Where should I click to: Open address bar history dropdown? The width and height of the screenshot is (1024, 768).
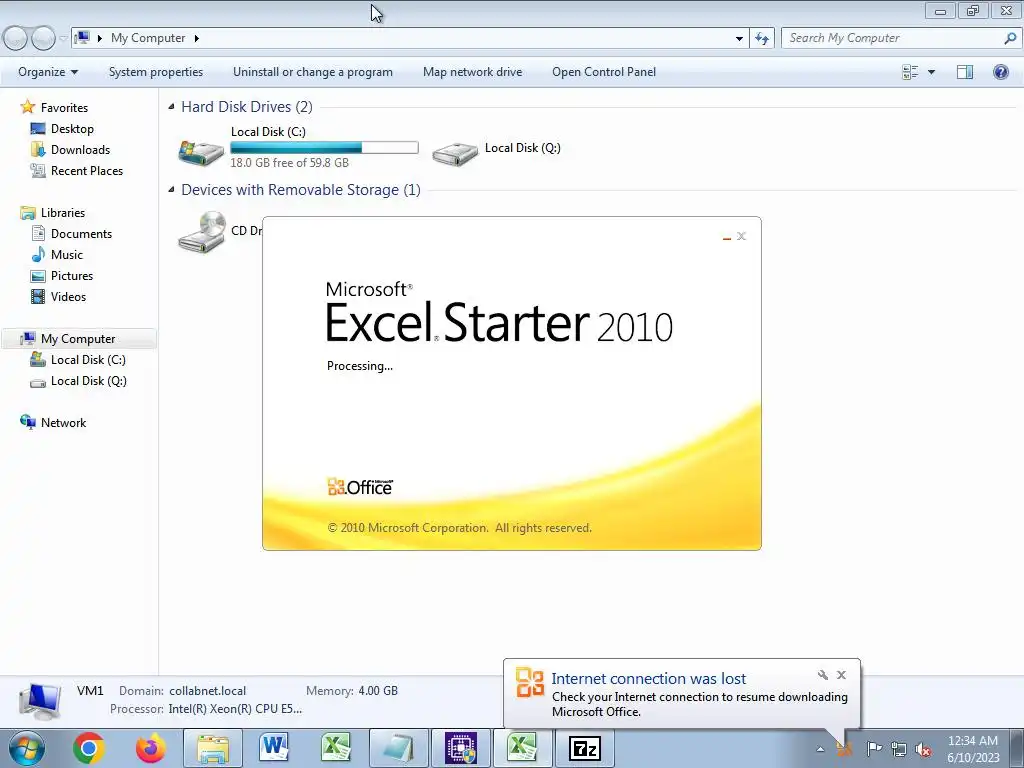(739, 39)
